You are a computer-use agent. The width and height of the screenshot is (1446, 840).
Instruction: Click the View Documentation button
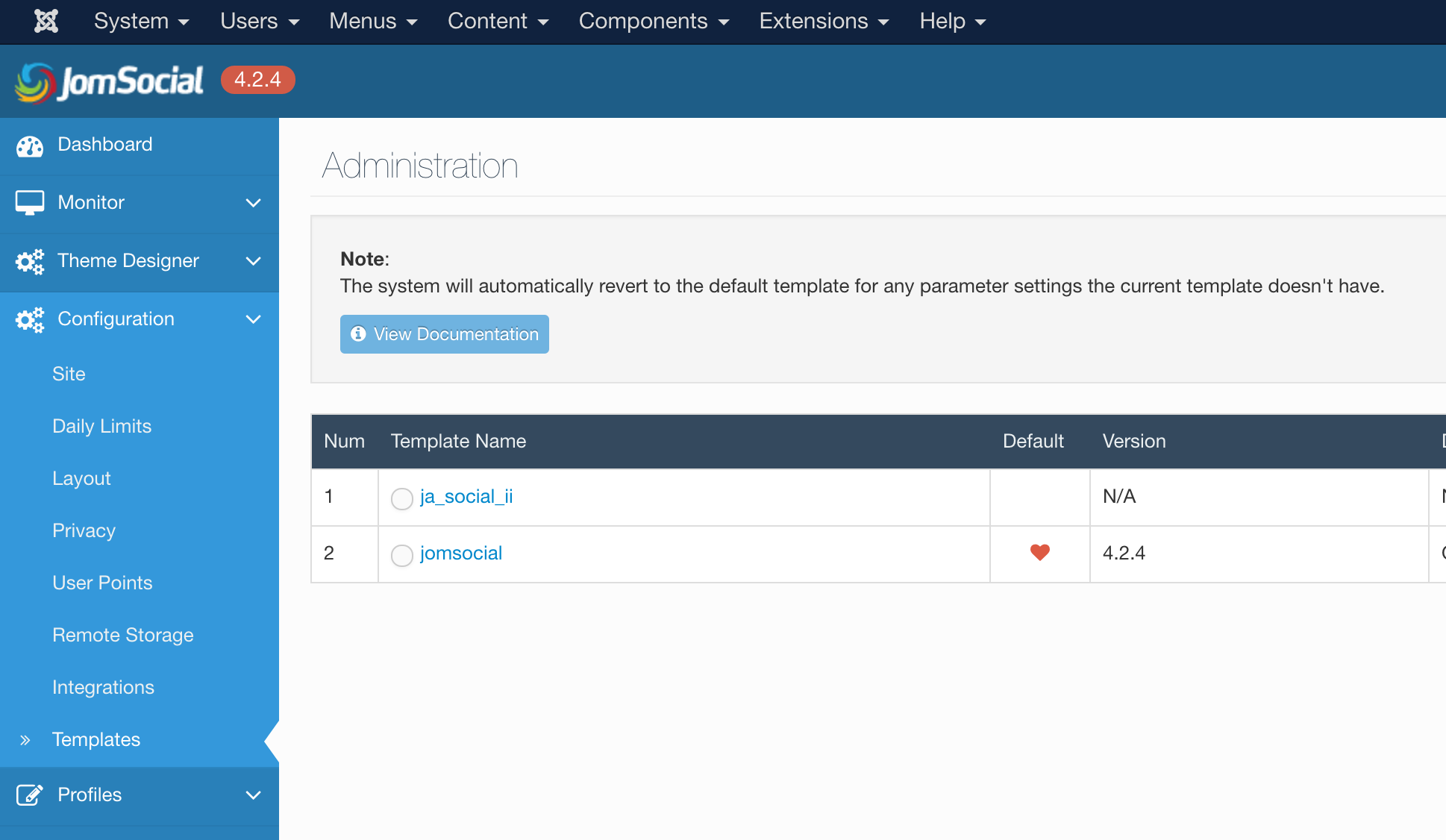click(445, 334)
